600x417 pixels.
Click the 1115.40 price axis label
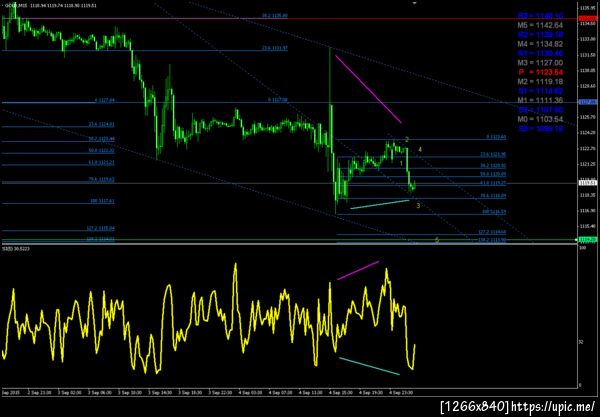coord(587,226)
